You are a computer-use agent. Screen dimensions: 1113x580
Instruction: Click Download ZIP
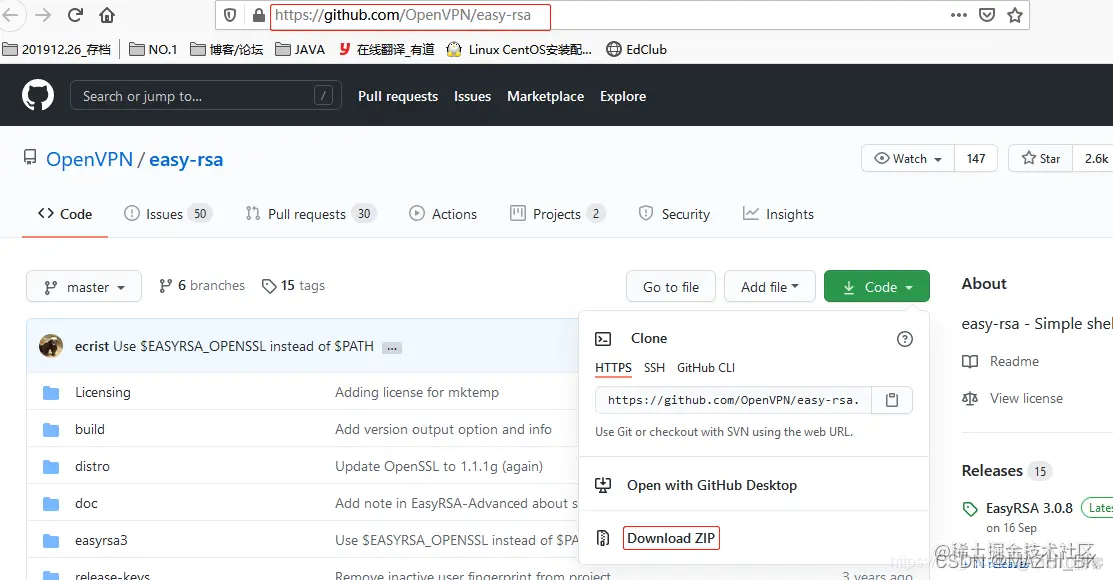[x=671, y=537]
